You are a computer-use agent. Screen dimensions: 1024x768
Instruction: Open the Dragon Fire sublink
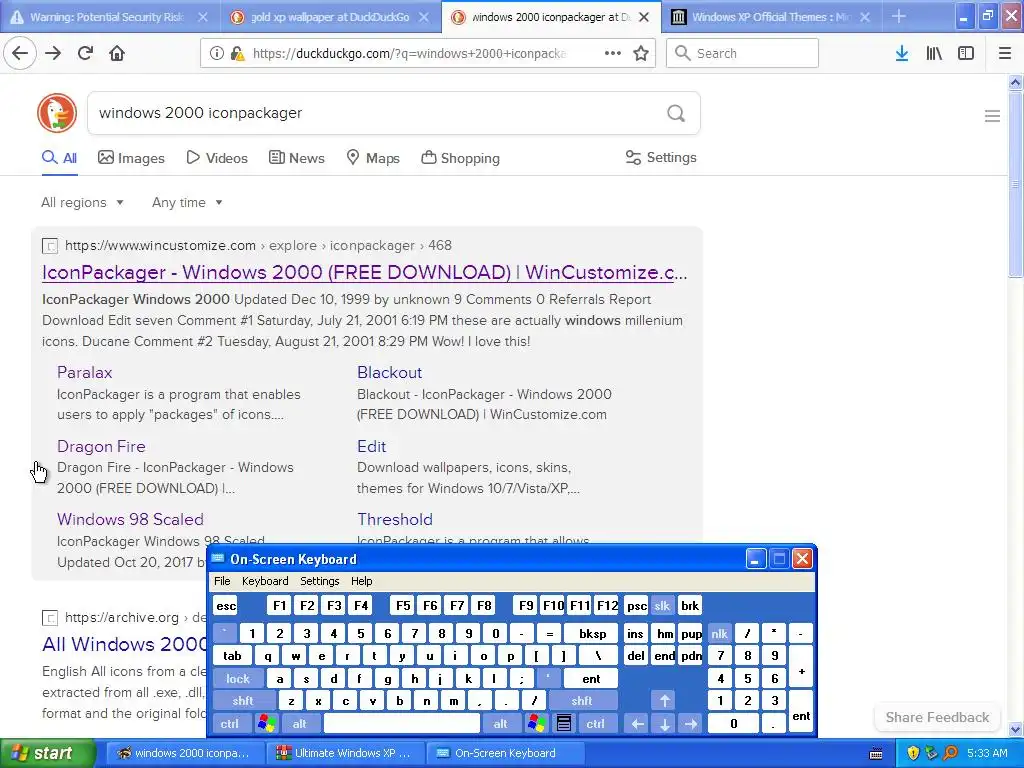pos(101,447)
